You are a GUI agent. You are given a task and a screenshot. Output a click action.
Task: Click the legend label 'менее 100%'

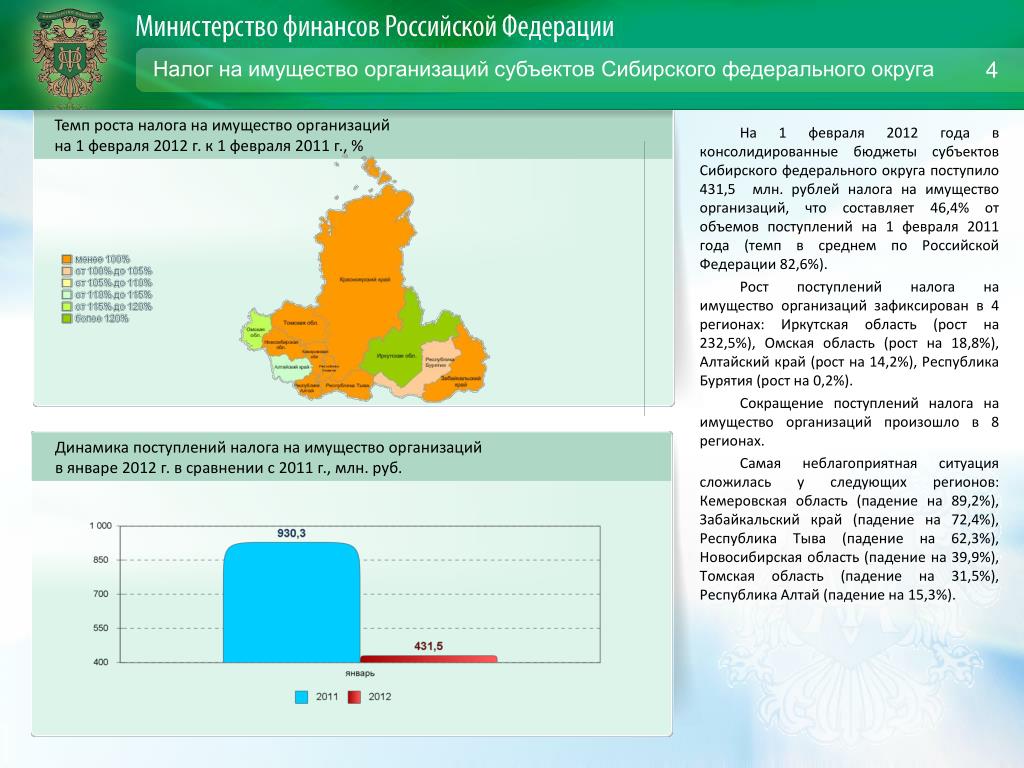102,259
